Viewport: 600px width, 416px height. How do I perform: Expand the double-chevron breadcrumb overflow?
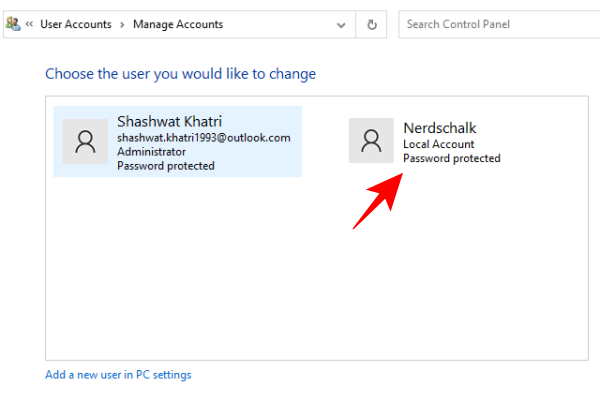click(29, 24)
